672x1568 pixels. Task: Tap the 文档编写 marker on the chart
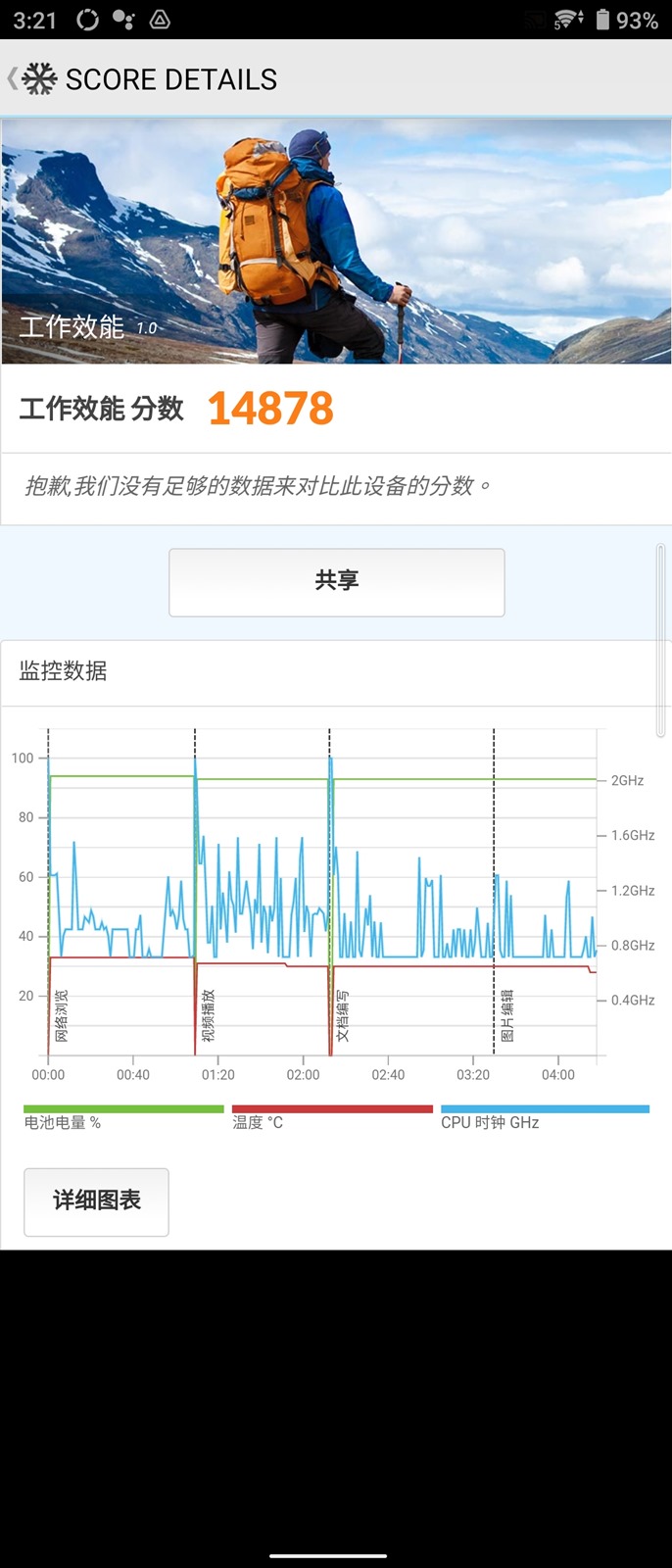tap(342, 1016)
